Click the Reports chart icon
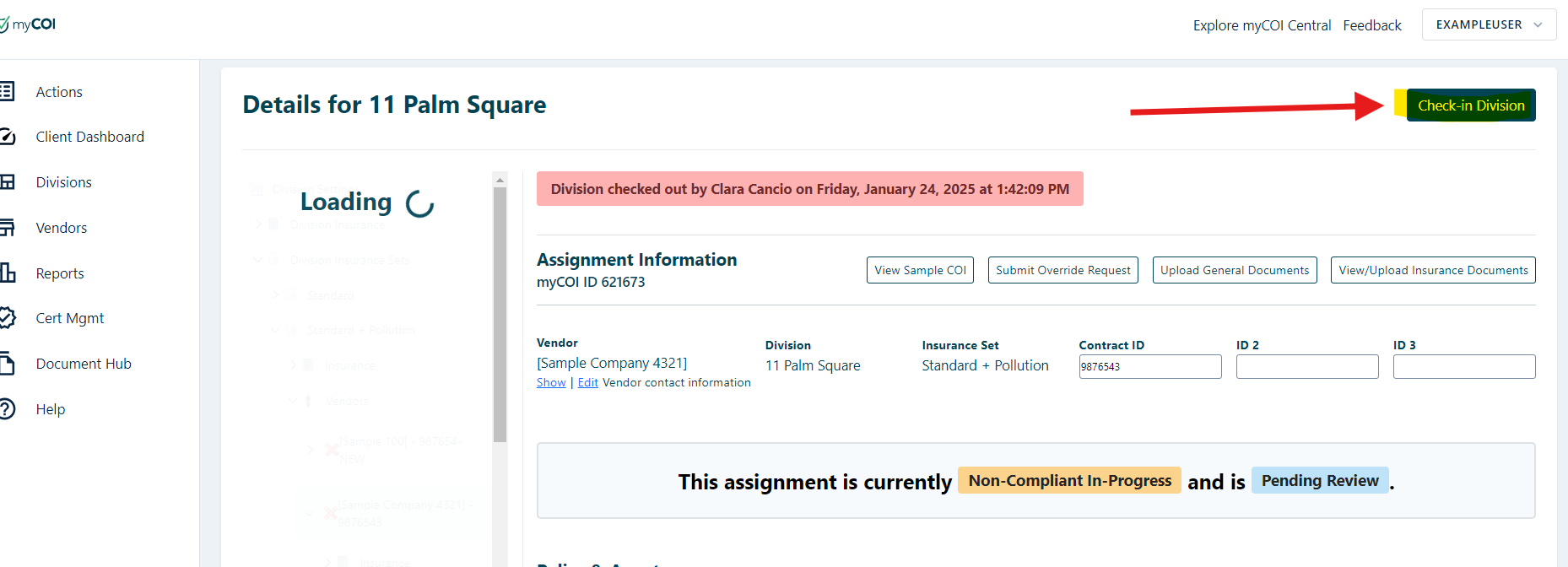Screen dimensions: 1568x567 click(x=7, y=273)
